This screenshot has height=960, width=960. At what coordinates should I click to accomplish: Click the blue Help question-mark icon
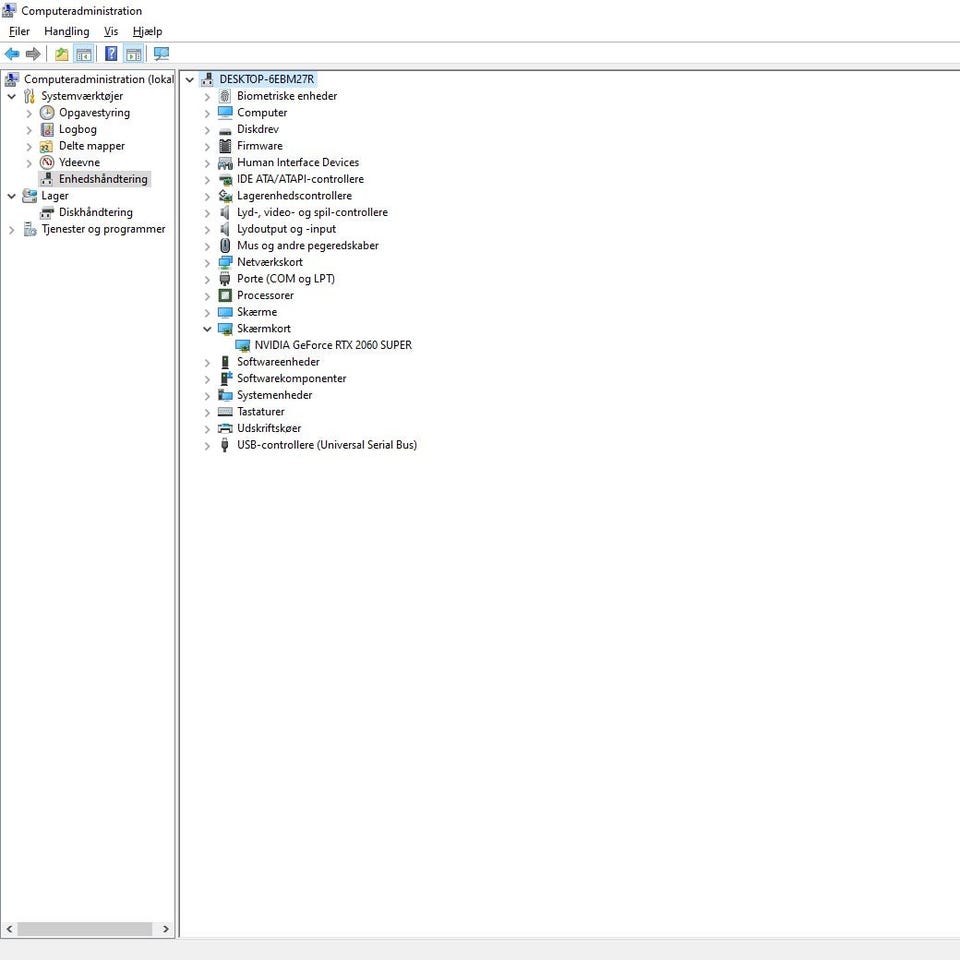pyautogui.click(x=111, y=54)
